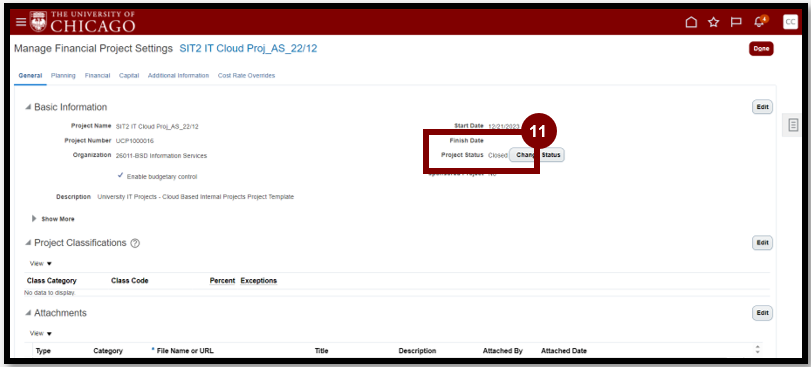Open the Cost Rate Overrides tab
Image resolution: width=811 pixels, height=367 pixels.
click(246, 75)
